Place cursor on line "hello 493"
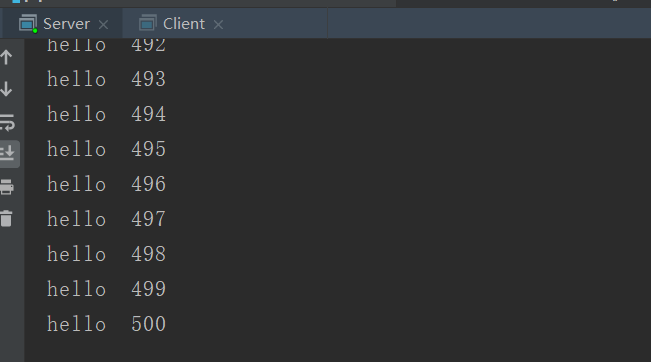Image resolution: width=651 pixels, height=362 pixels. pos(106,79)
